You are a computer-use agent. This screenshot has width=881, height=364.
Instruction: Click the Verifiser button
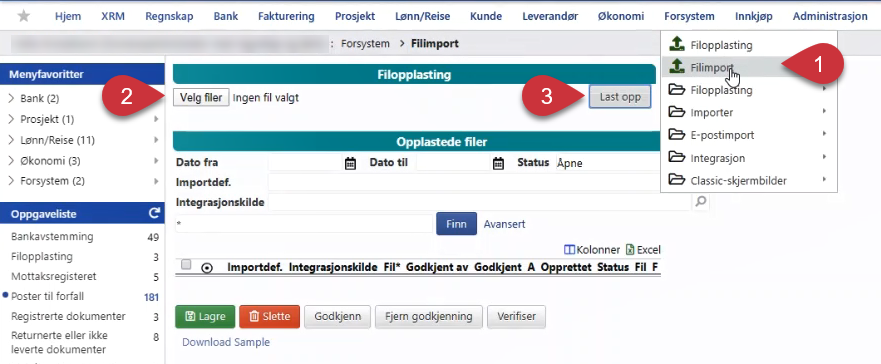pos(516,317)
